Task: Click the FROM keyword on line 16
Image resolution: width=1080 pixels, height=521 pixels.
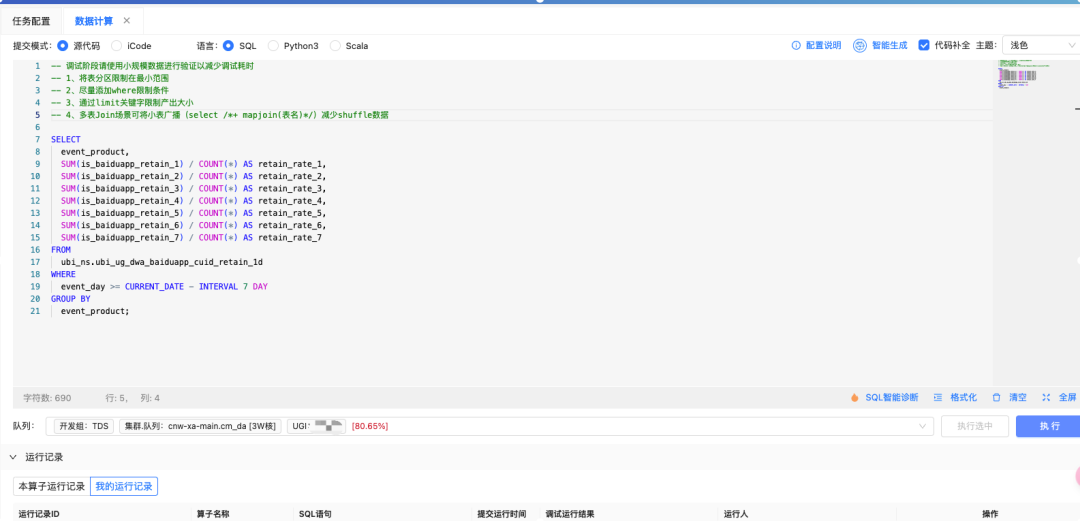Action: tap(61, 249)
